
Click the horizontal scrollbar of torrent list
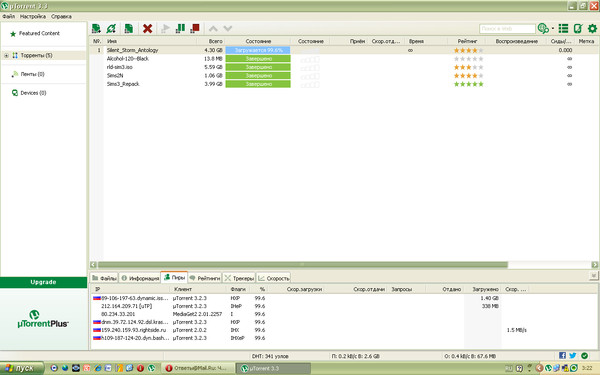[302, 265]
